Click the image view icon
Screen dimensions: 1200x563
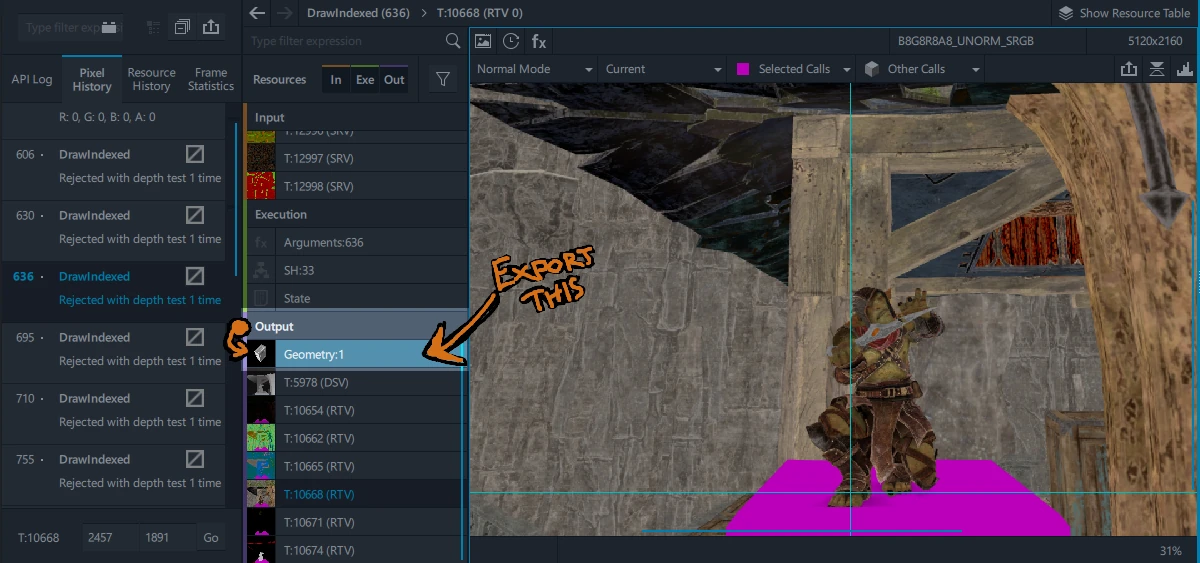(483, 41)
